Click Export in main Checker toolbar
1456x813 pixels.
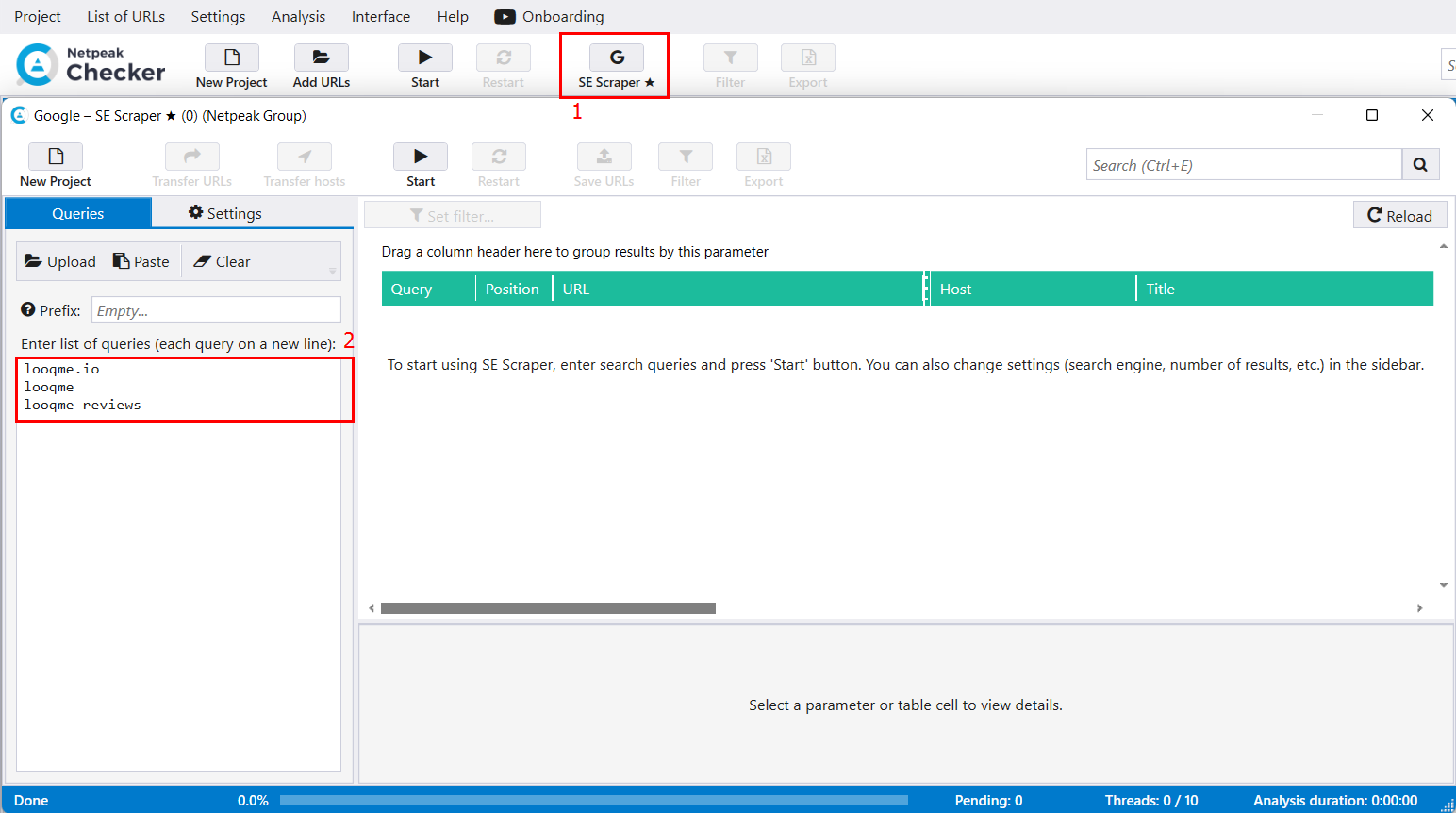[808, 67]
